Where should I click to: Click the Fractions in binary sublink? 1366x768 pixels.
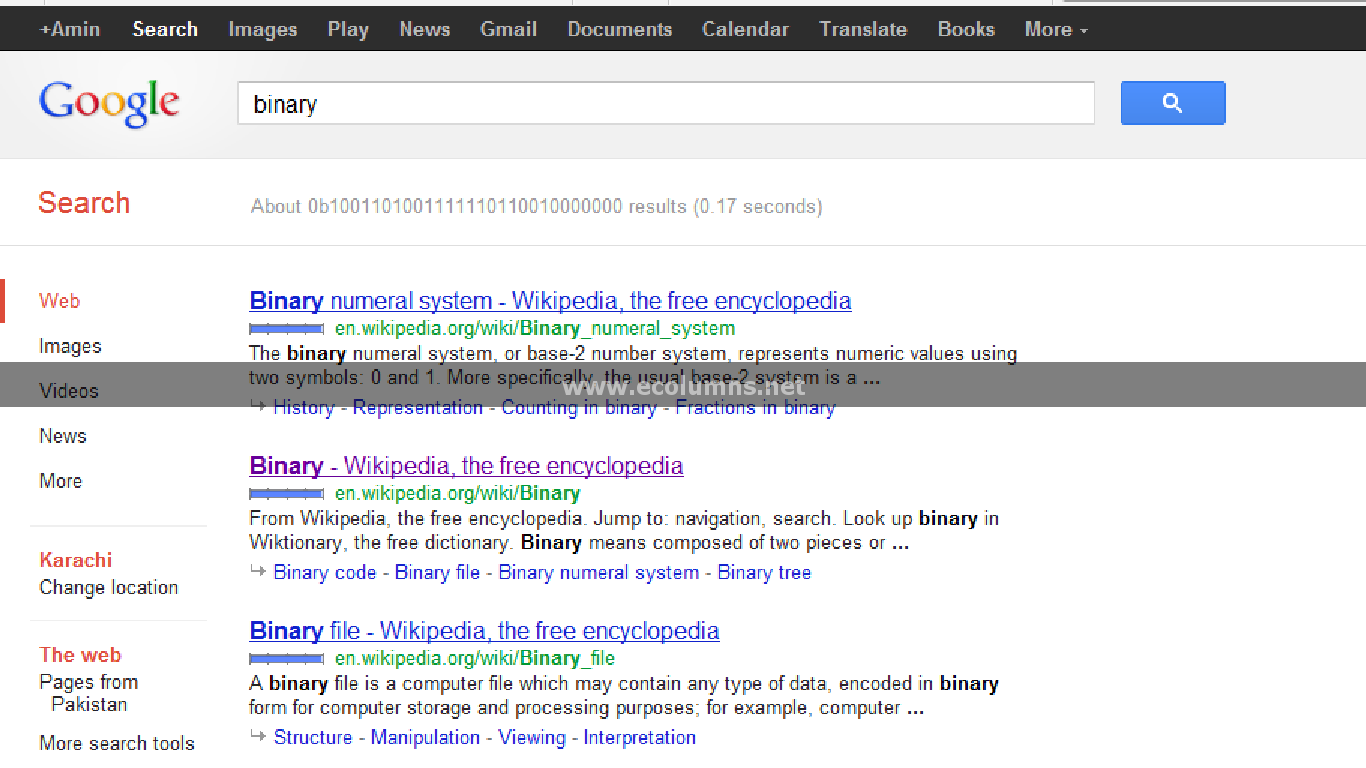click(755, 407)
